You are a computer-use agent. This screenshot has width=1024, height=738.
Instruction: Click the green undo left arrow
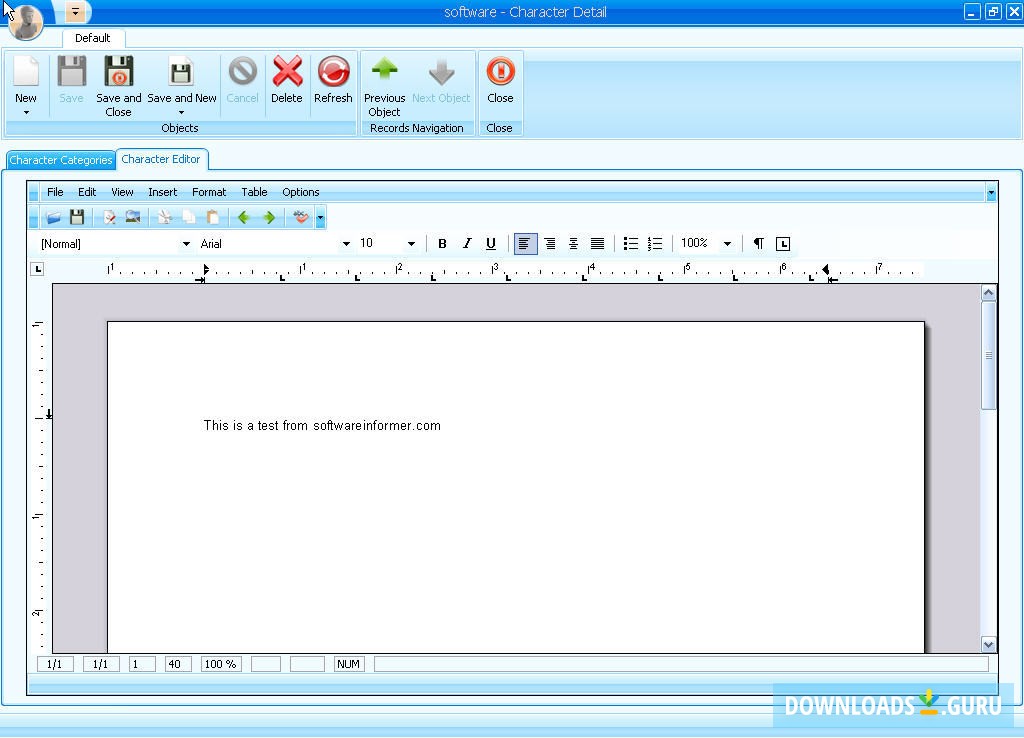(244, 217)
